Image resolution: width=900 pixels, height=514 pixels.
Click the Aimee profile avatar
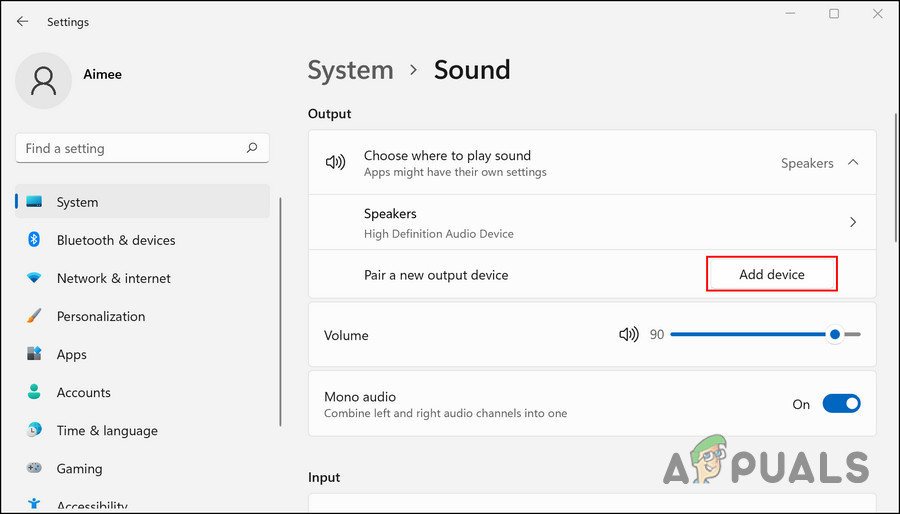coord(43,81)
